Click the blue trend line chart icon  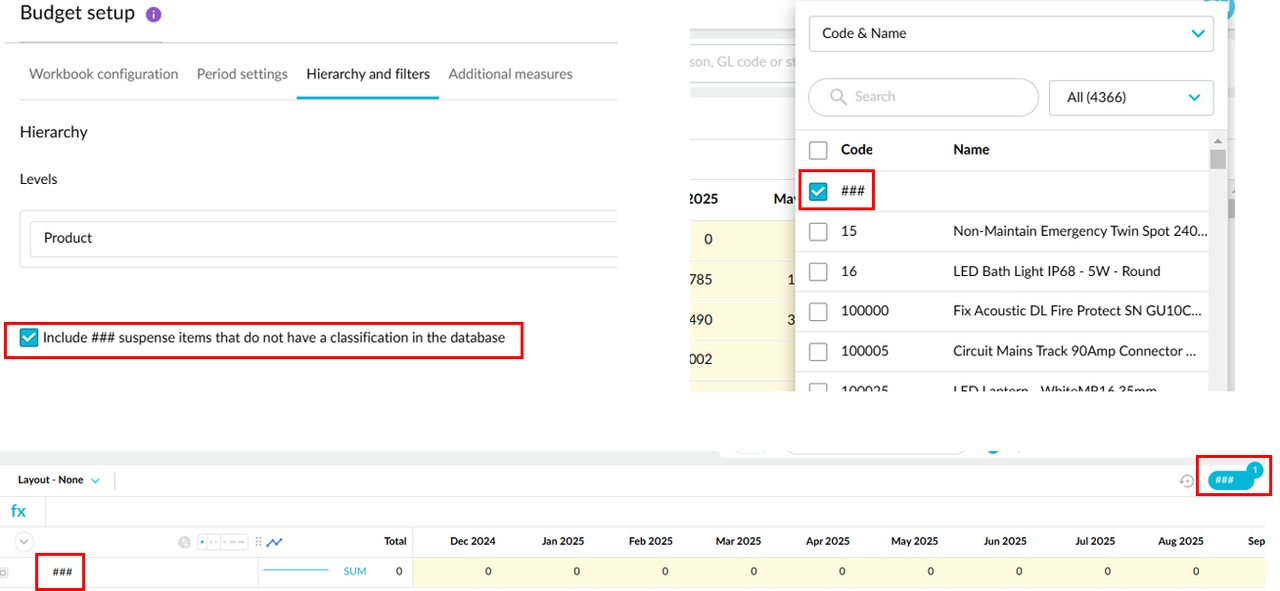(274, 541)
